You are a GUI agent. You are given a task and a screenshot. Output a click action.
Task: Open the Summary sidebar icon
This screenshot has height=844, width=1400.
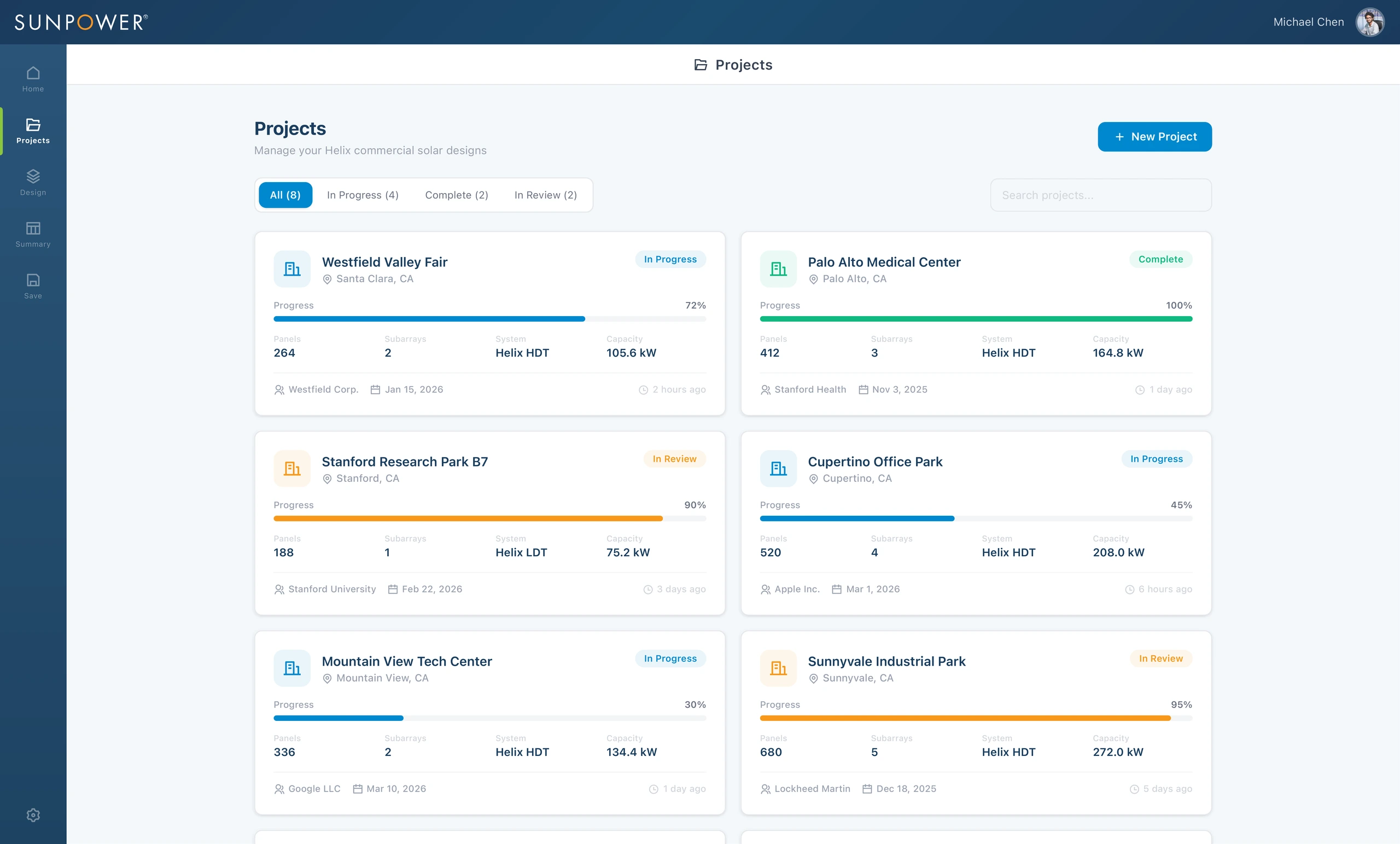coord(33,234)
